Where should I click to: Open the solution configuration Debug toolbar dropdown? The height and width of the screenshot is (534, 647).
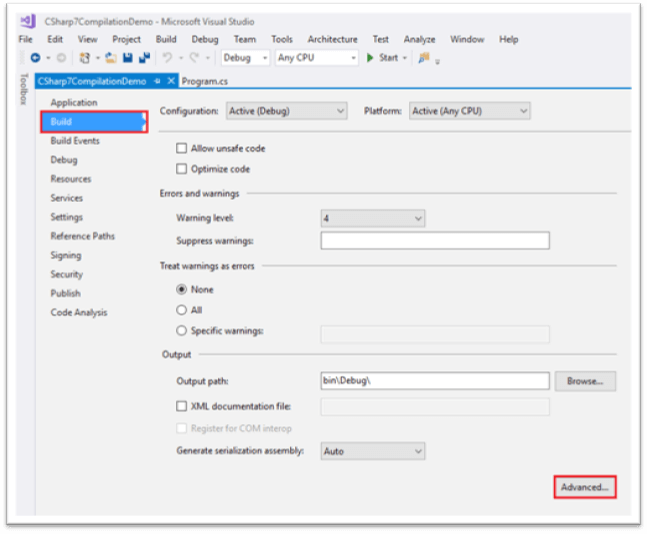(x=245, y=58)
